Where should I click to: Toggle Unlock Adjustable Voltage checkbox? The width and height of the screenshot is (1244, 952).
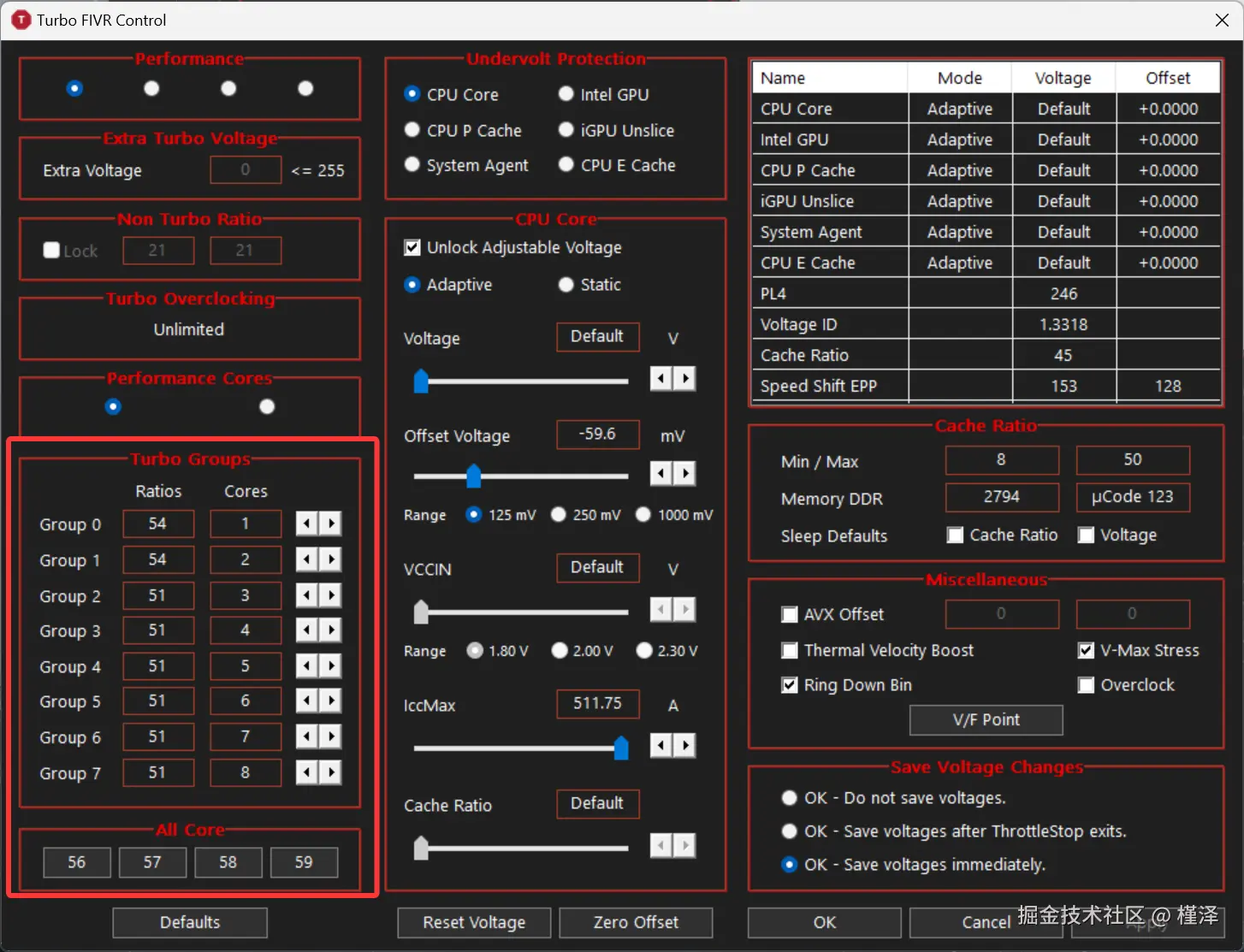pos(412,247)
